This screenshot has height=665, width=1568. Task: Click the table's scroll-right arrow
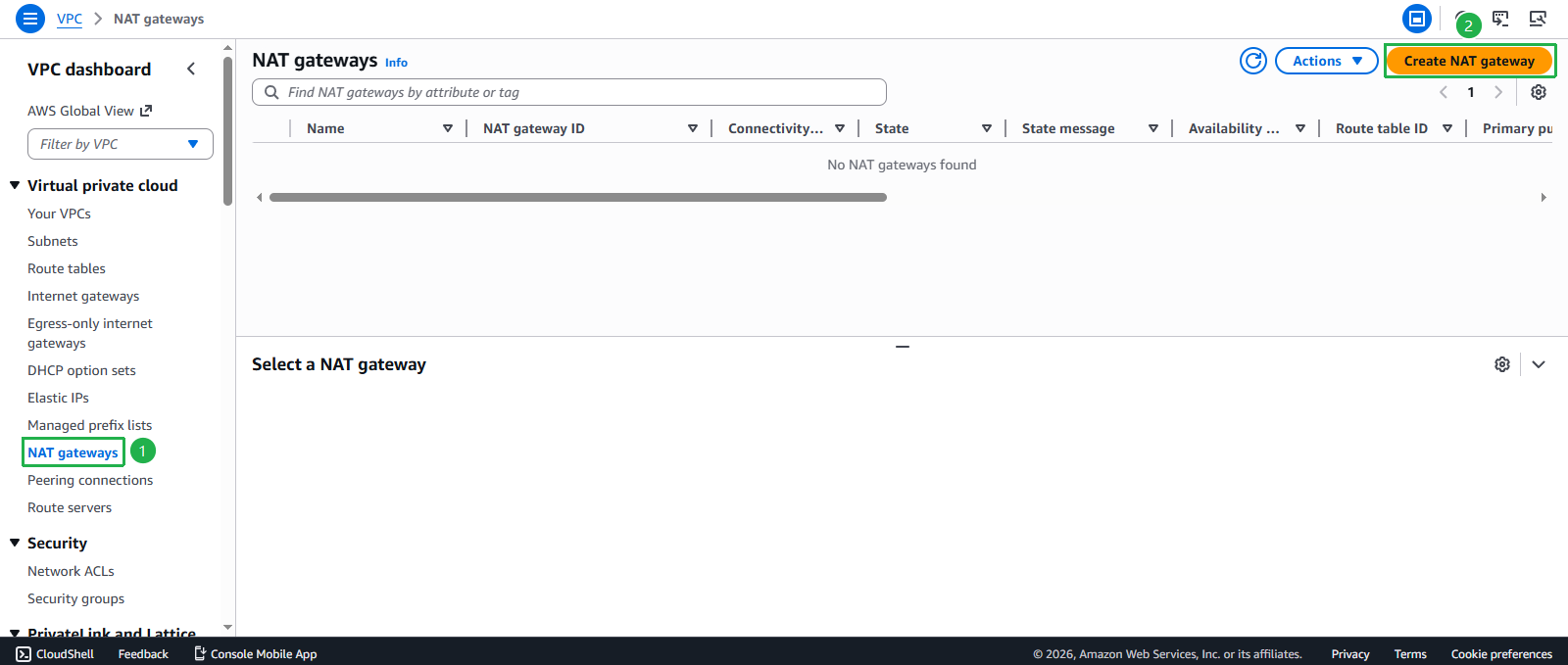pos(1543,197)
